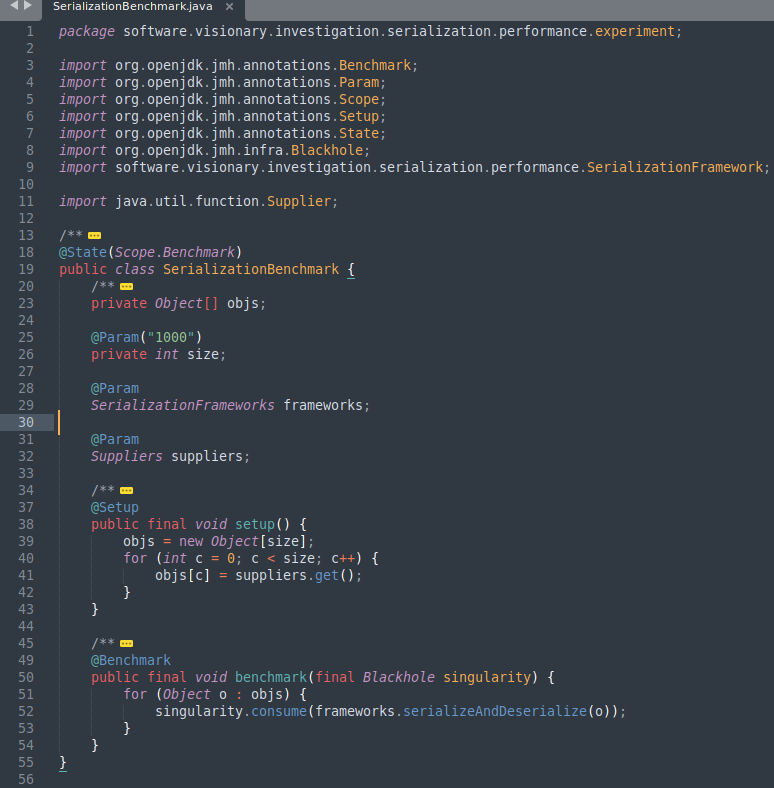Click 'SerializationFrameworks' type on line 29
The width and height of the screenshot is (774, 788).
click(x=183, y=406)
